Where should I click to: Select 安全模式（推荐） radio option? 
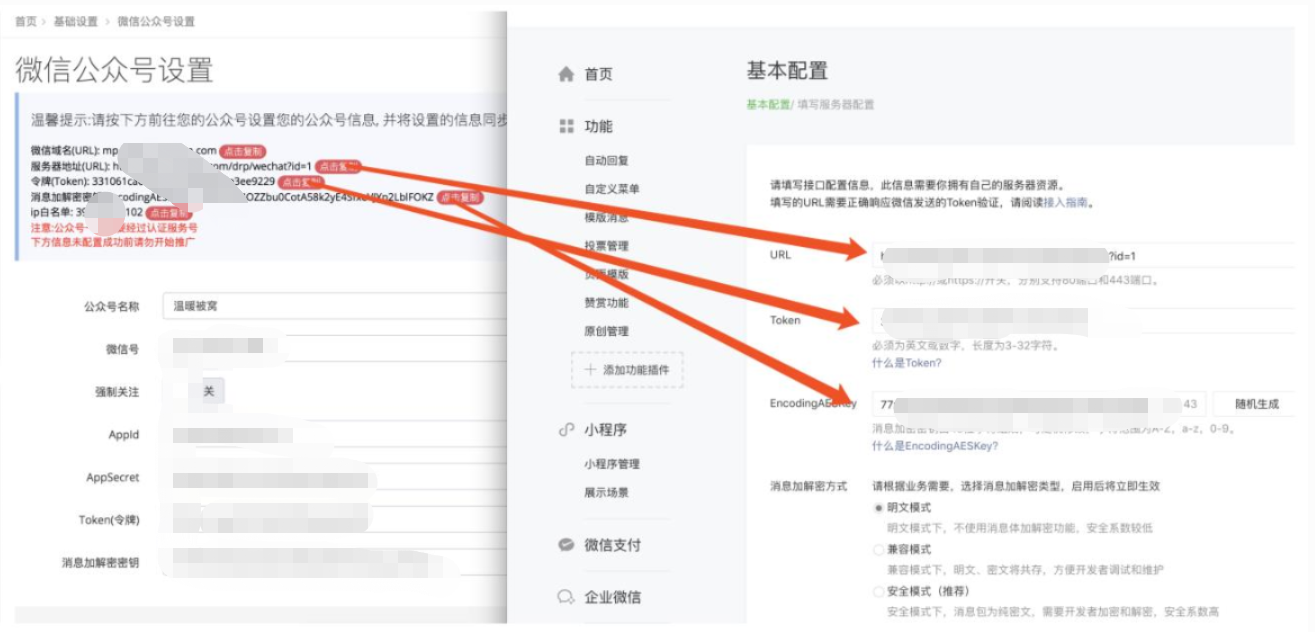point(879,591)
